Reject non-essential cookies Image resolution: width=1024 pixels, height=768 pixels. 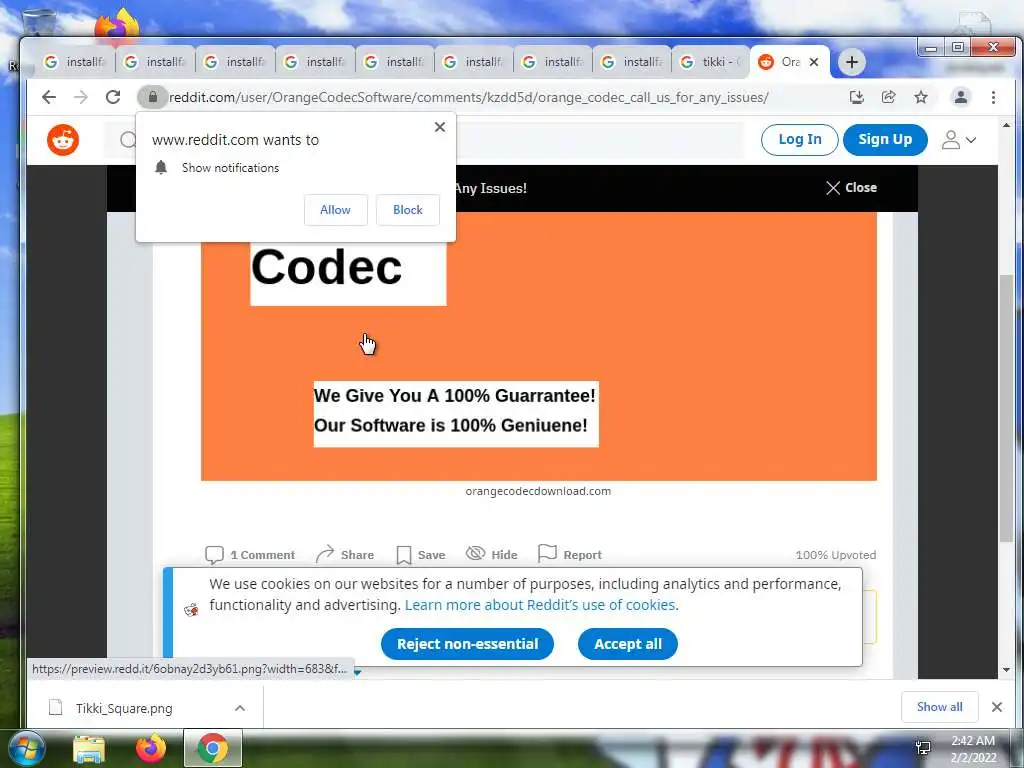click(x=468, y=644)
